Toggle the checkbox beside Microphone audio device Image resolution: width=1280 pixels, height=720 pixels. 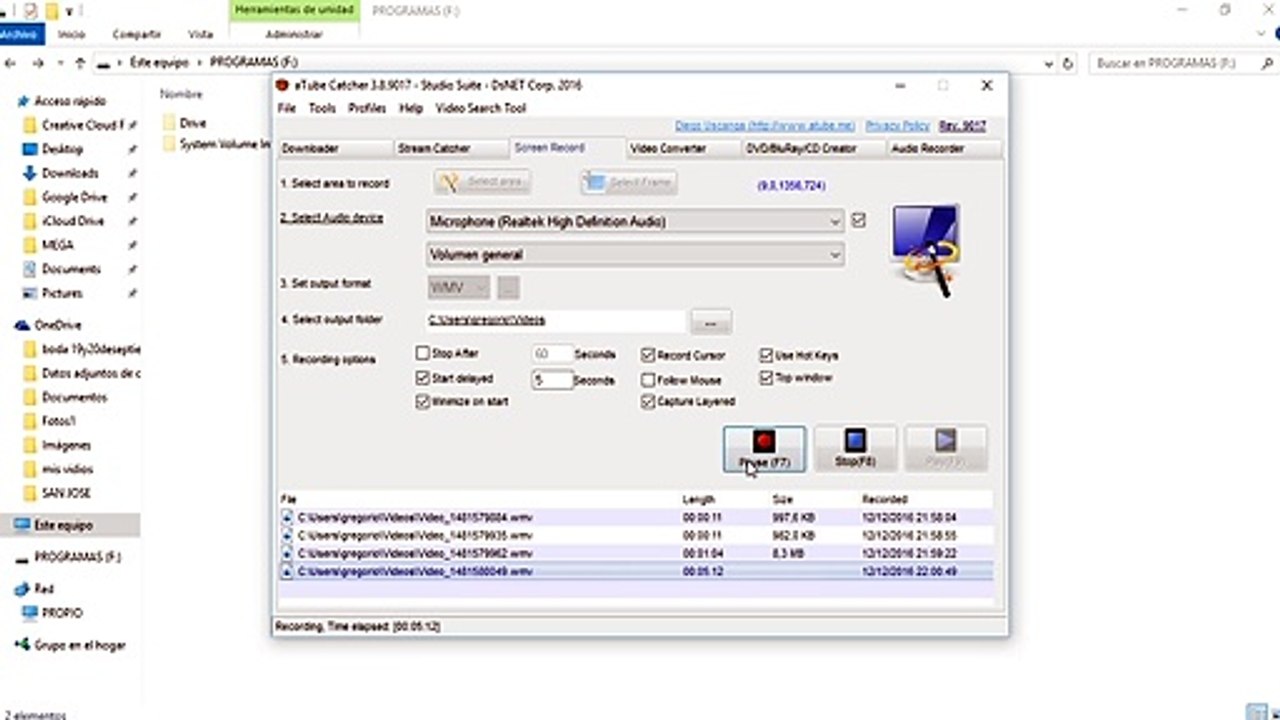(x=858, y=220)
